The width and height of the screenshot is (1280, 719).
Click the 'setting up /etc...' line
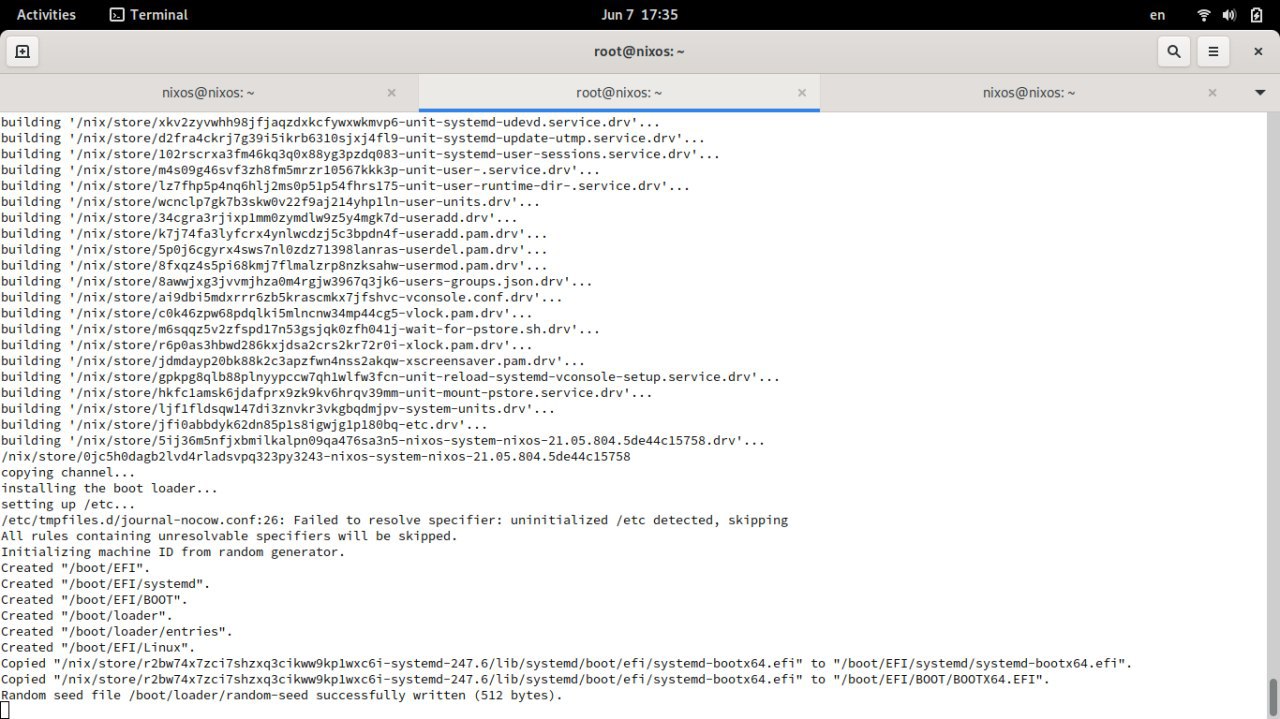(x=68, y=504)
